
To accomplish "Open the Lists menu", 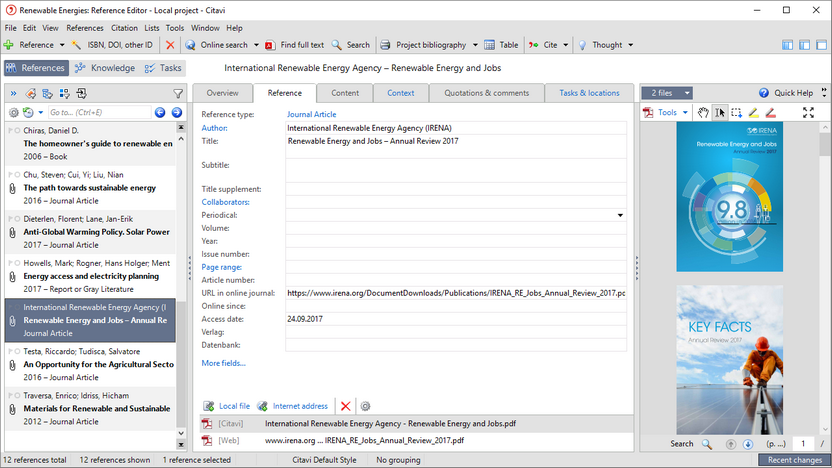I will pos(152,28).
